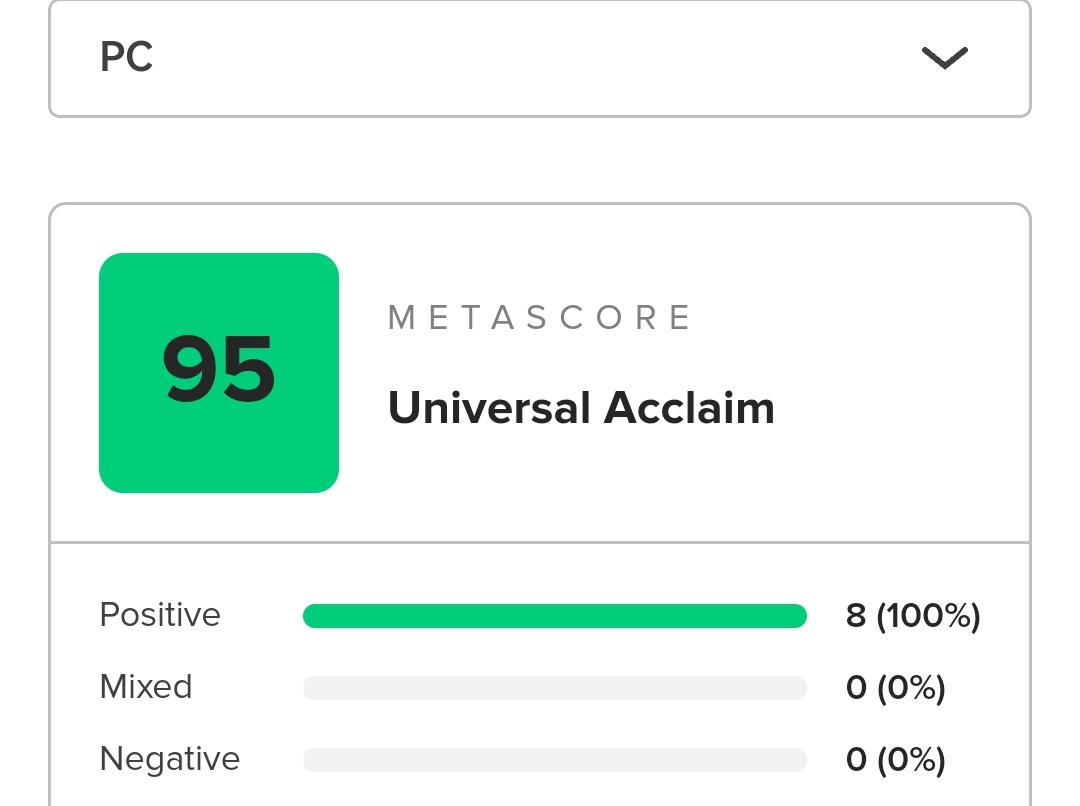Click the 0 (0%) mixed count
Screen dimensions: 1080x806
click(895, 688)
